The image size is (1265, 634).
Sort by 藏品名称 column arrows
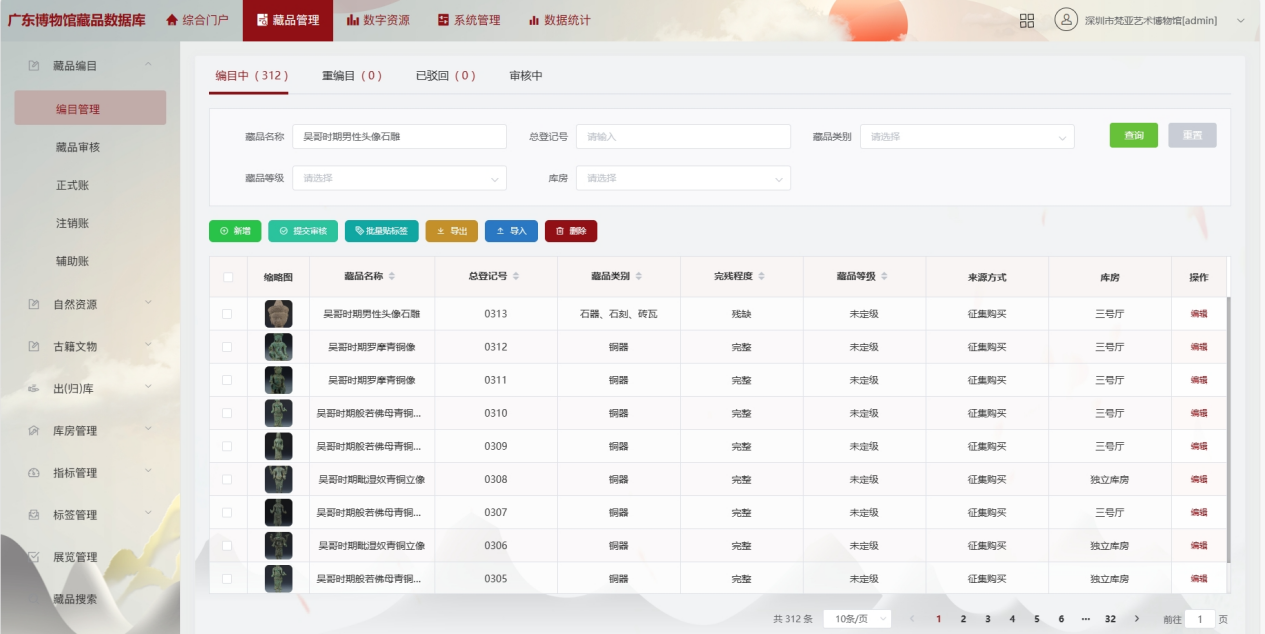click(x=392, y=277)
